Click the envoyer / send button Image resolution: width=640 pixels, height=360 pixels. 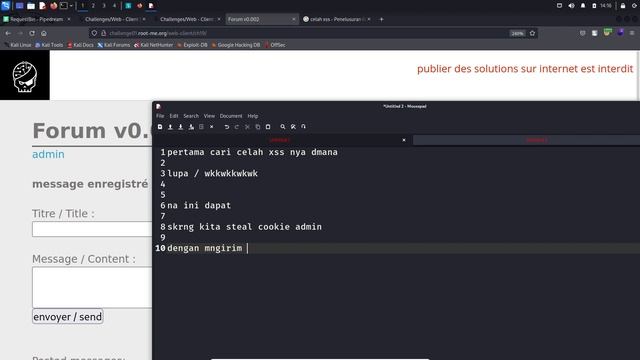click(68, 317)
